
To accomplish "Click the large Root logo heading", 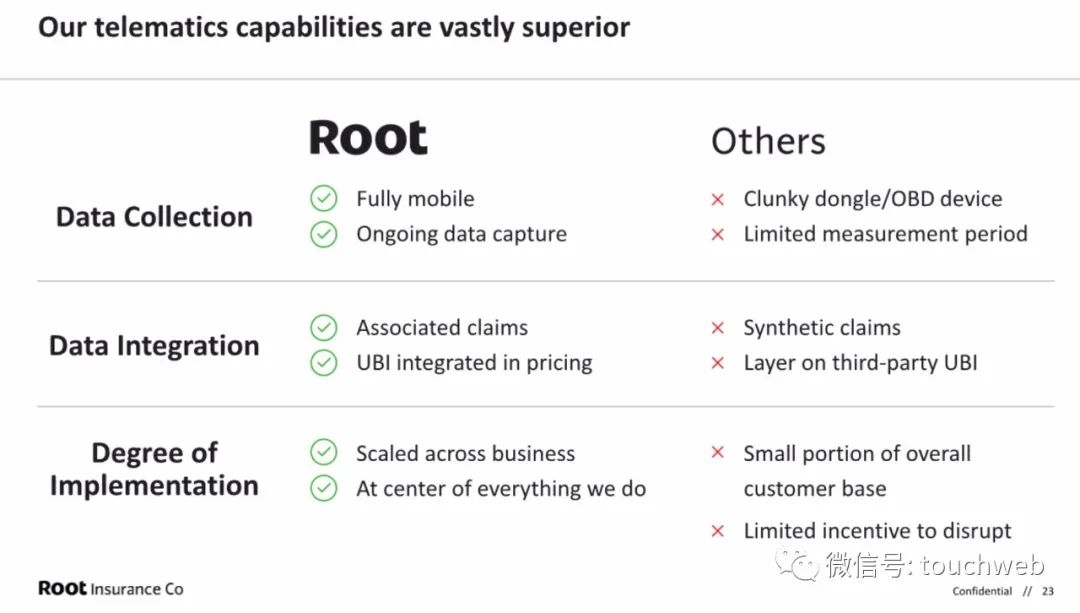I will 368,138.
